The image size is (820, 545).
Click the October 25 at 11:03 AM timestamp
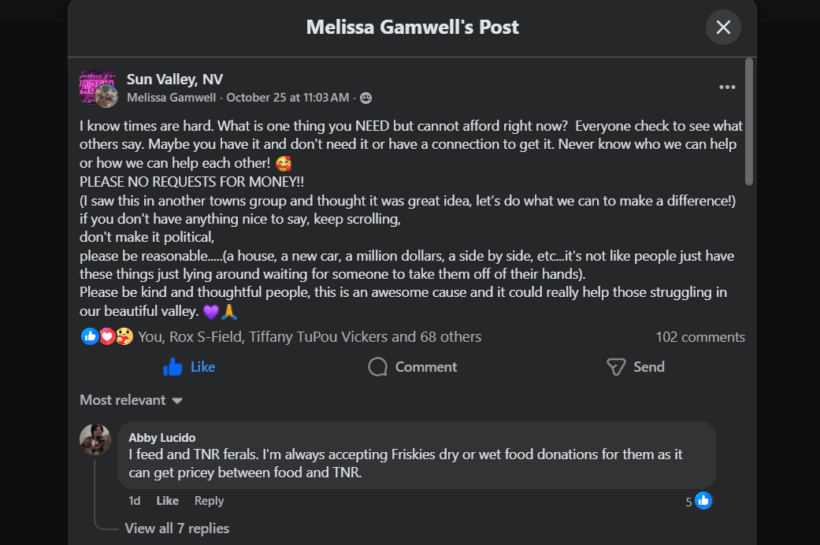pos(288,98)
